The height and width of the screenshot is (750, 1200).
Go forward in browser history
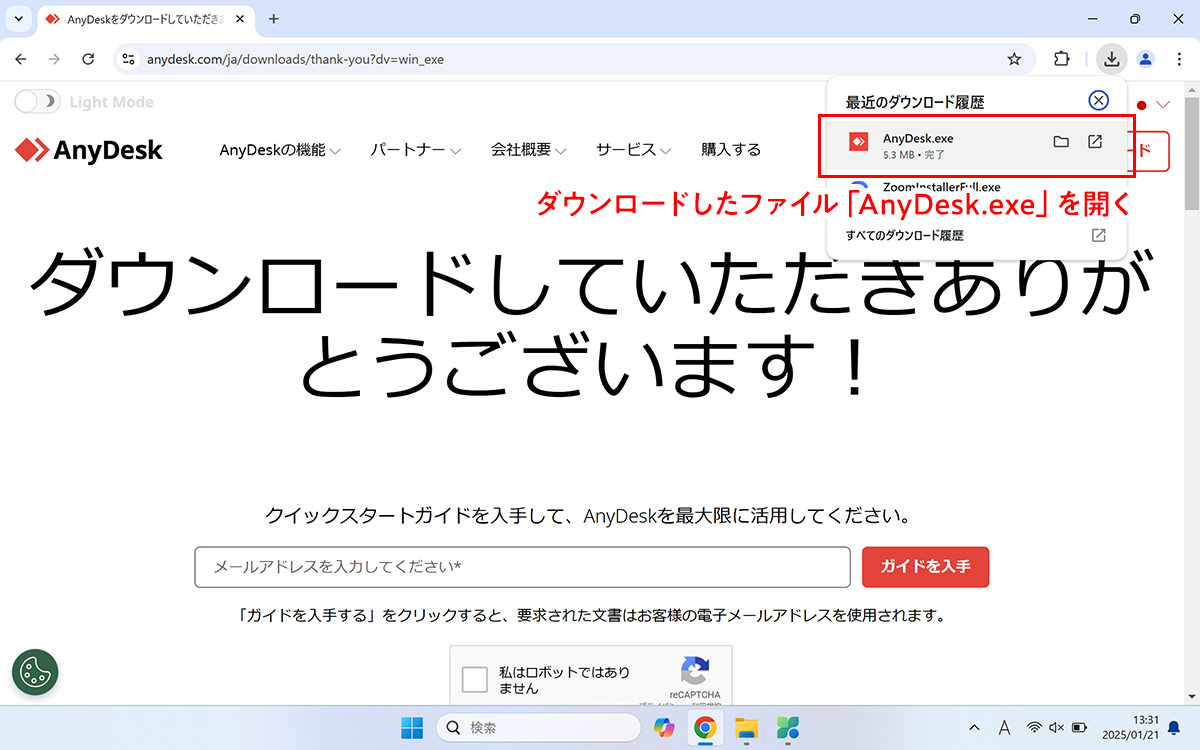(x=54, y=59)
